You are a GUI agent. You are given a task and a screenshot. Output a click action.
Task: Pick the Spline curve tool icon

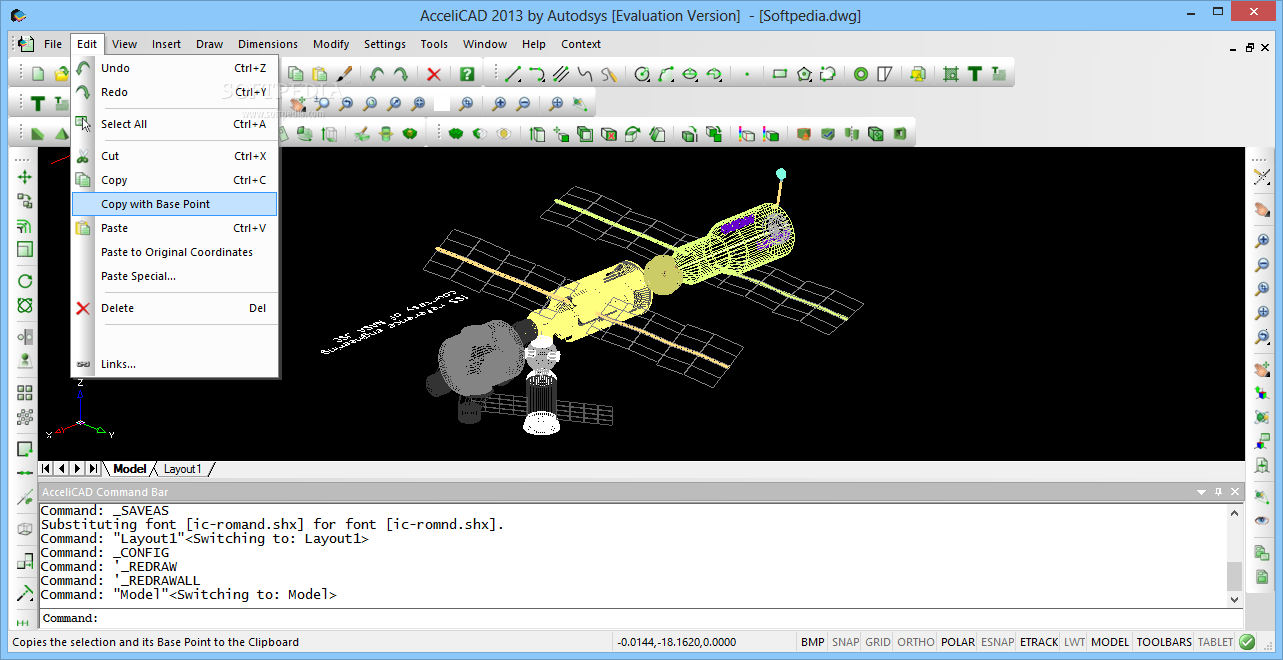585,74
